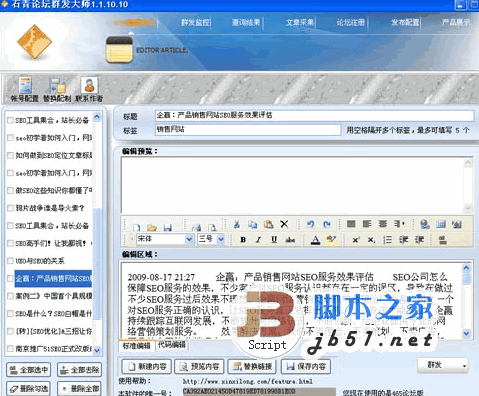The width and height of the screenshot is (479, 396).
Task: Tick the 鸦片战争谁是导火索 checkbox
Action: click(x=10, y=208)
